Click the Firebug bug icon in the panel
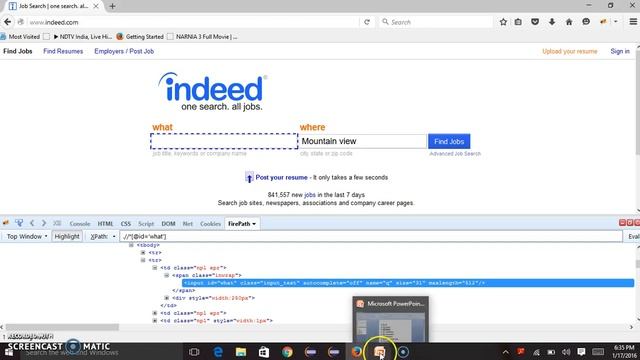 tap(6, 223)
